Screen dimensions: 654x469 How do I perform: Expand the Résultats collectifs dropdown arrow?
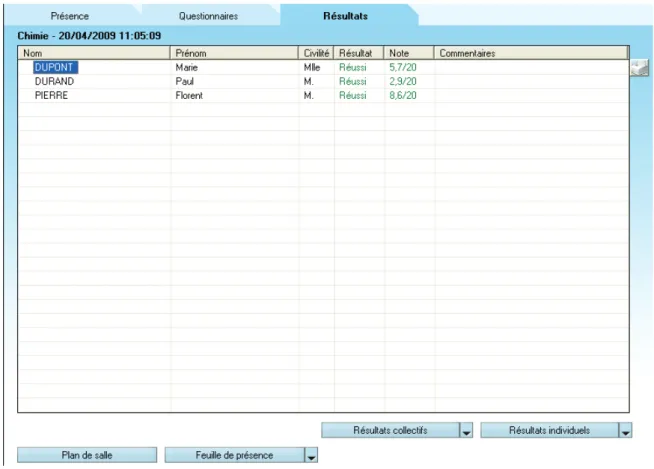coord(466,430)
